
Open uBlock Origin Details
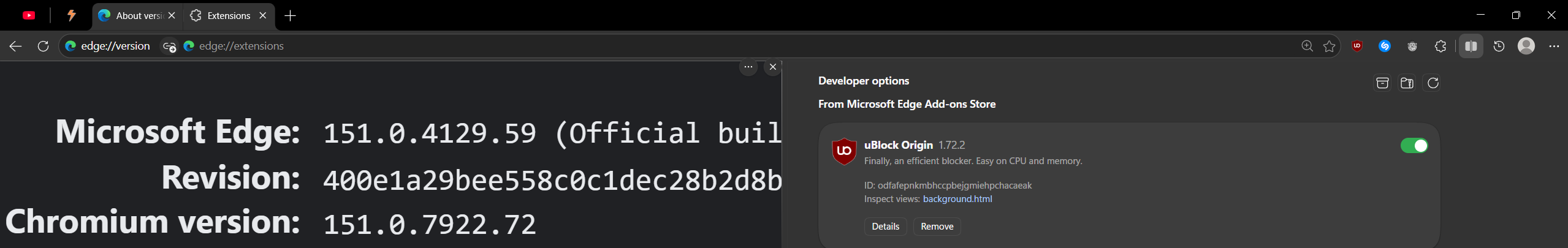(886, 227)
